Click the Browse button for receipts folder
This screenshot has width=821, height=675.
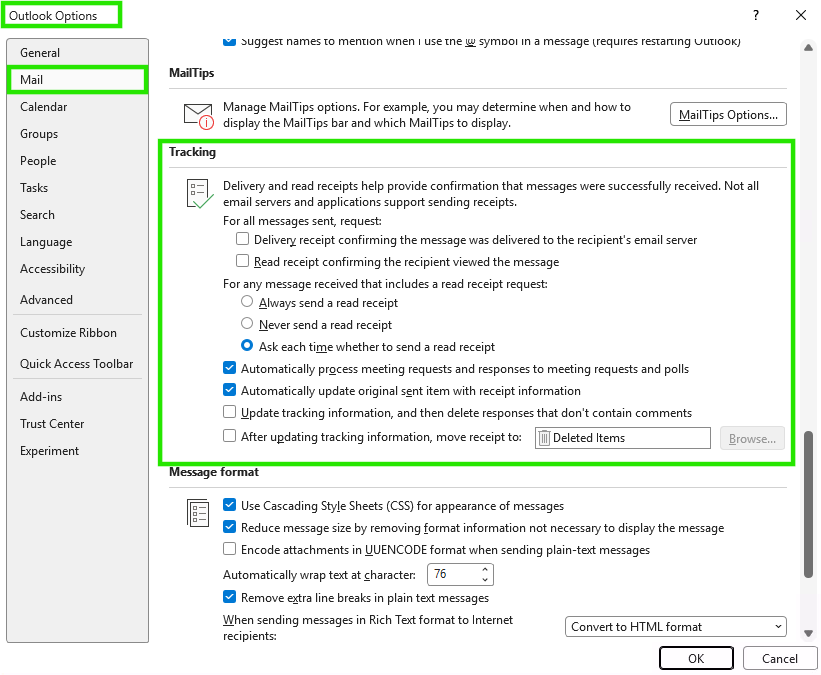(752, 439)
